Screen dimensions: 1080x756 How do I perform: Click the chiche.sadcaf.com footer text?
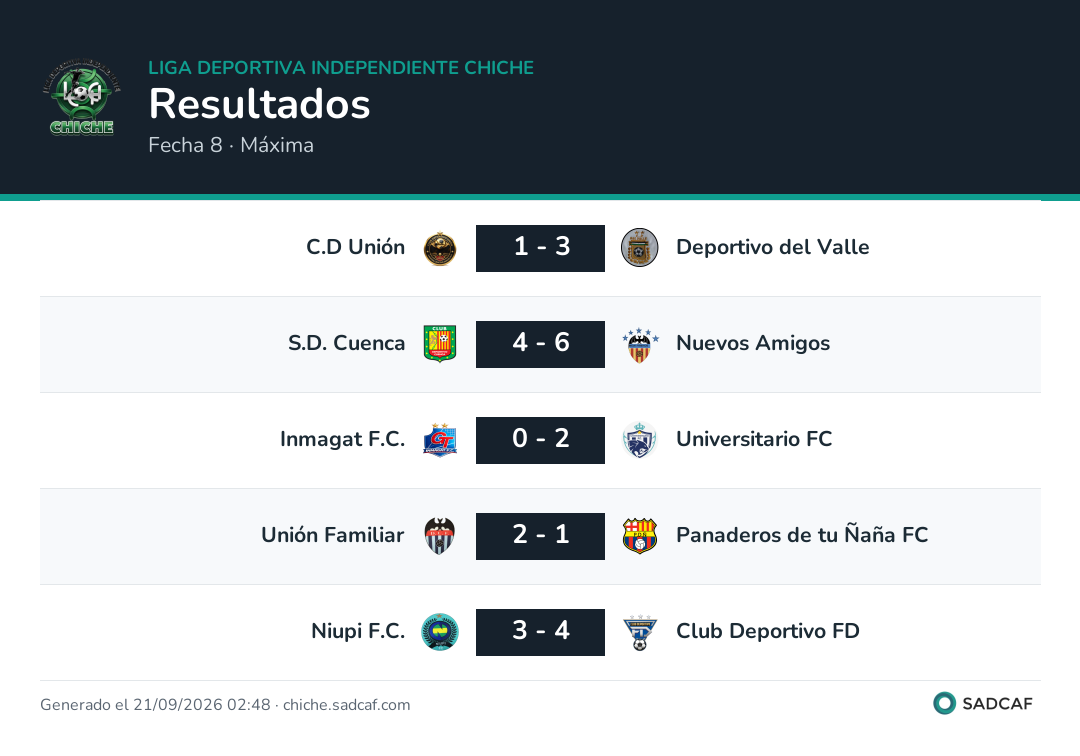(346, 704)
